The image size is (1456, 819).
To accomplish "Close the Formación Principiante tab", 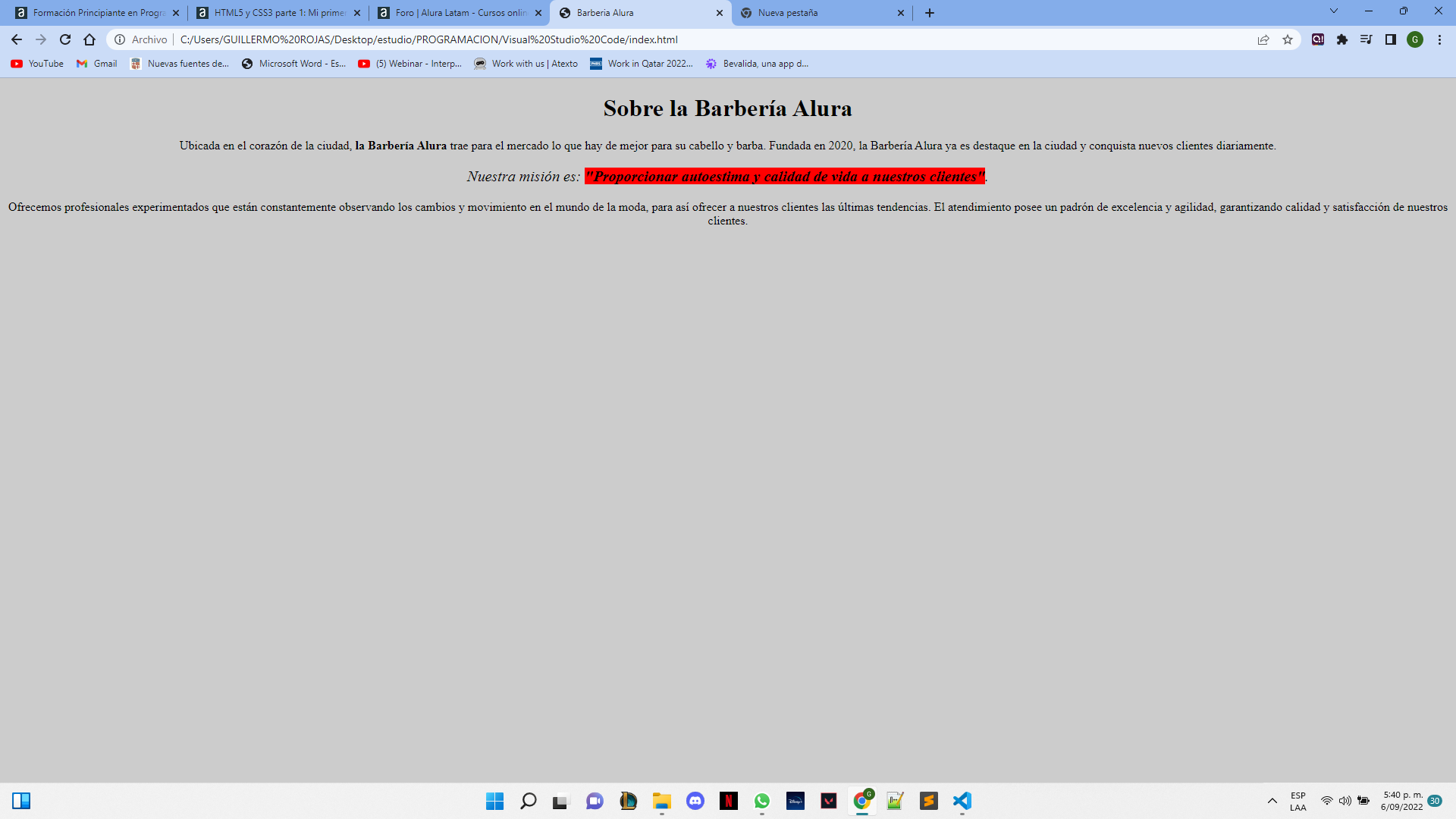I will tap(176, 13).
